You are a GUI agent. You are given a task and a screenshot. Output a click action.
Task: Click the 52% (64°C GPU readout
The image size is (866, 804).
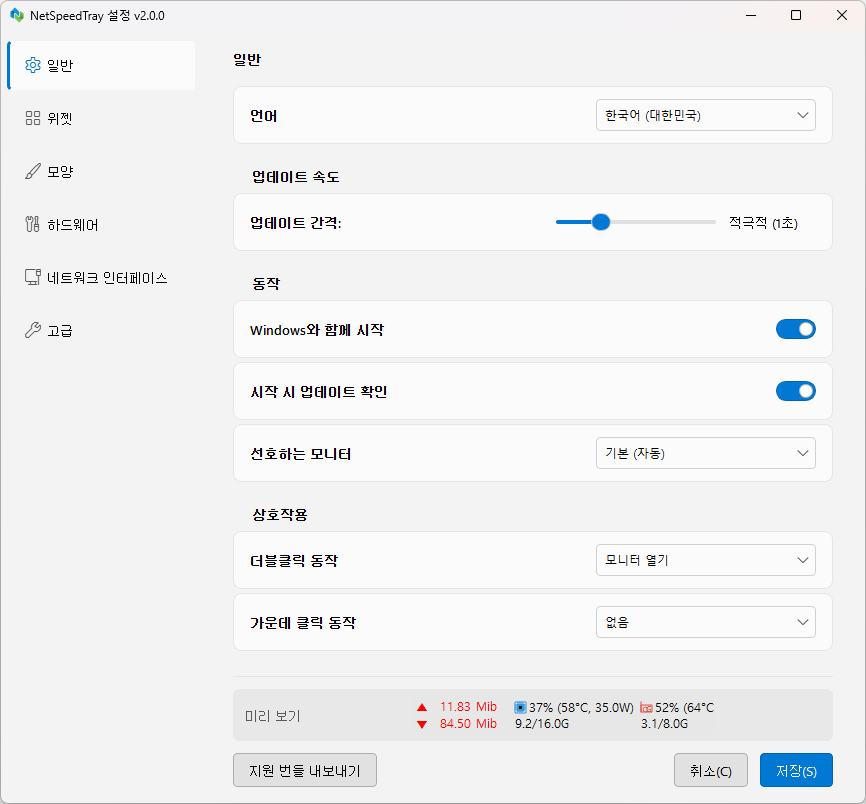[684, 707]
